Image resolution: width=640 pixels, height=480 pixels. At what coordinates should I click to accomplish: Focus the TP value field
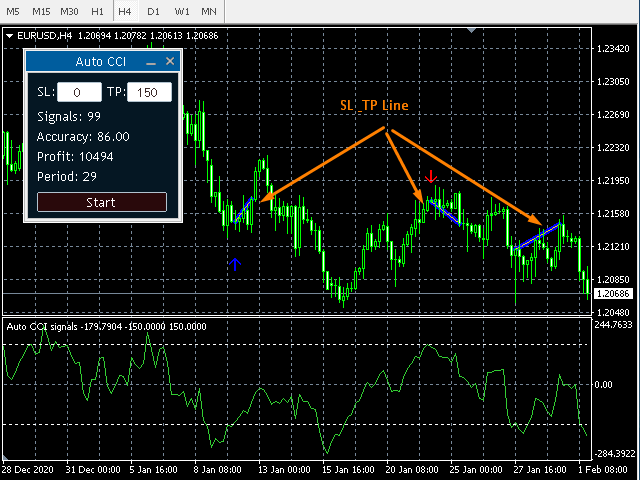tap(150, 93)
